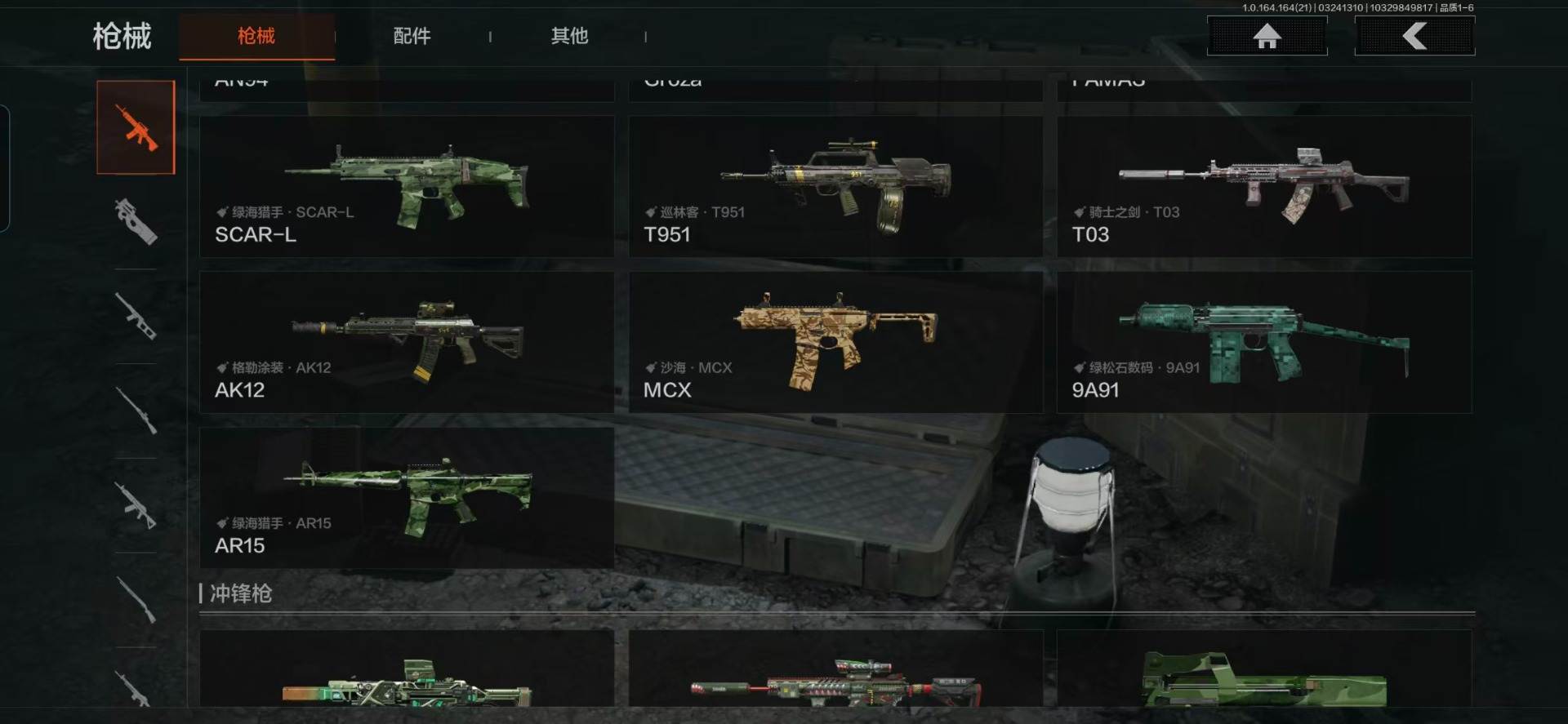Open the T03 weapon card
Screen dimensions: 1568x724
click(1264, 187)
